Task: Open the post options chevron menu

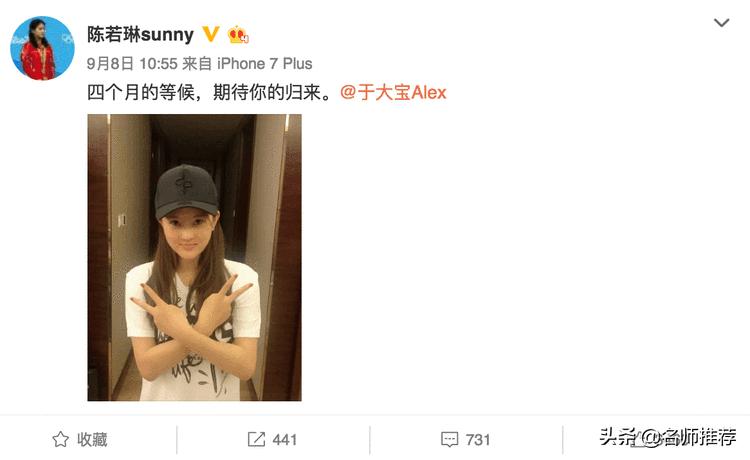Action: 721,22
